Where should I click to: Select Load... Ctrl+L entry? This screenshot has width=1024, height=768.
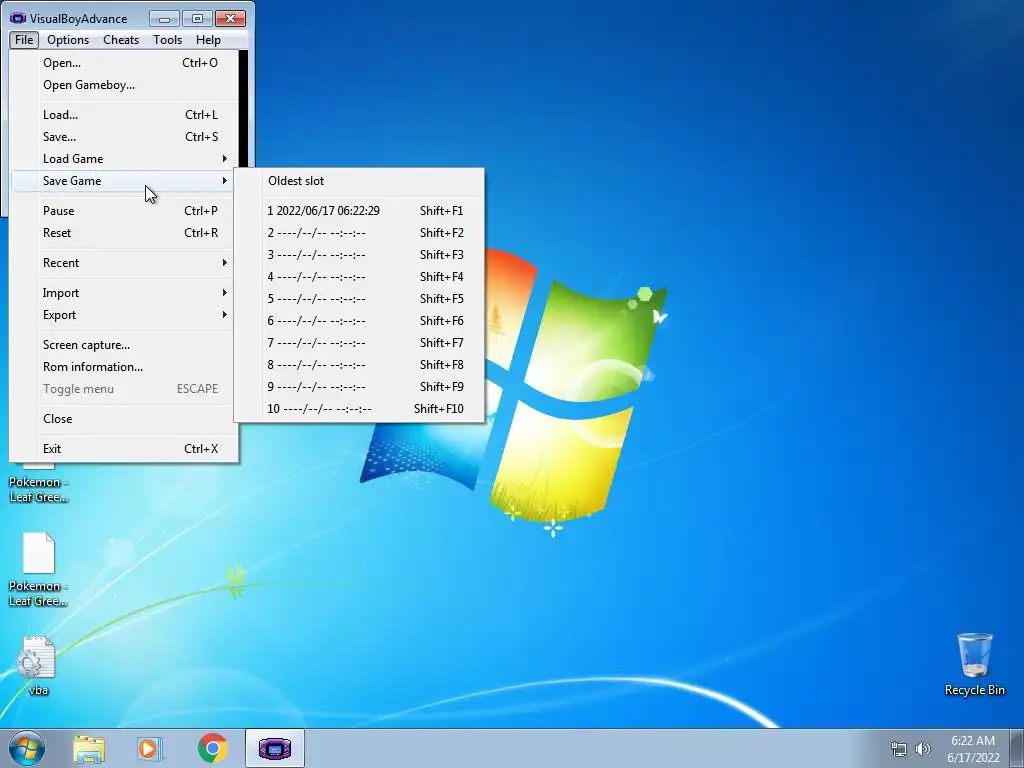pos(124,115)
